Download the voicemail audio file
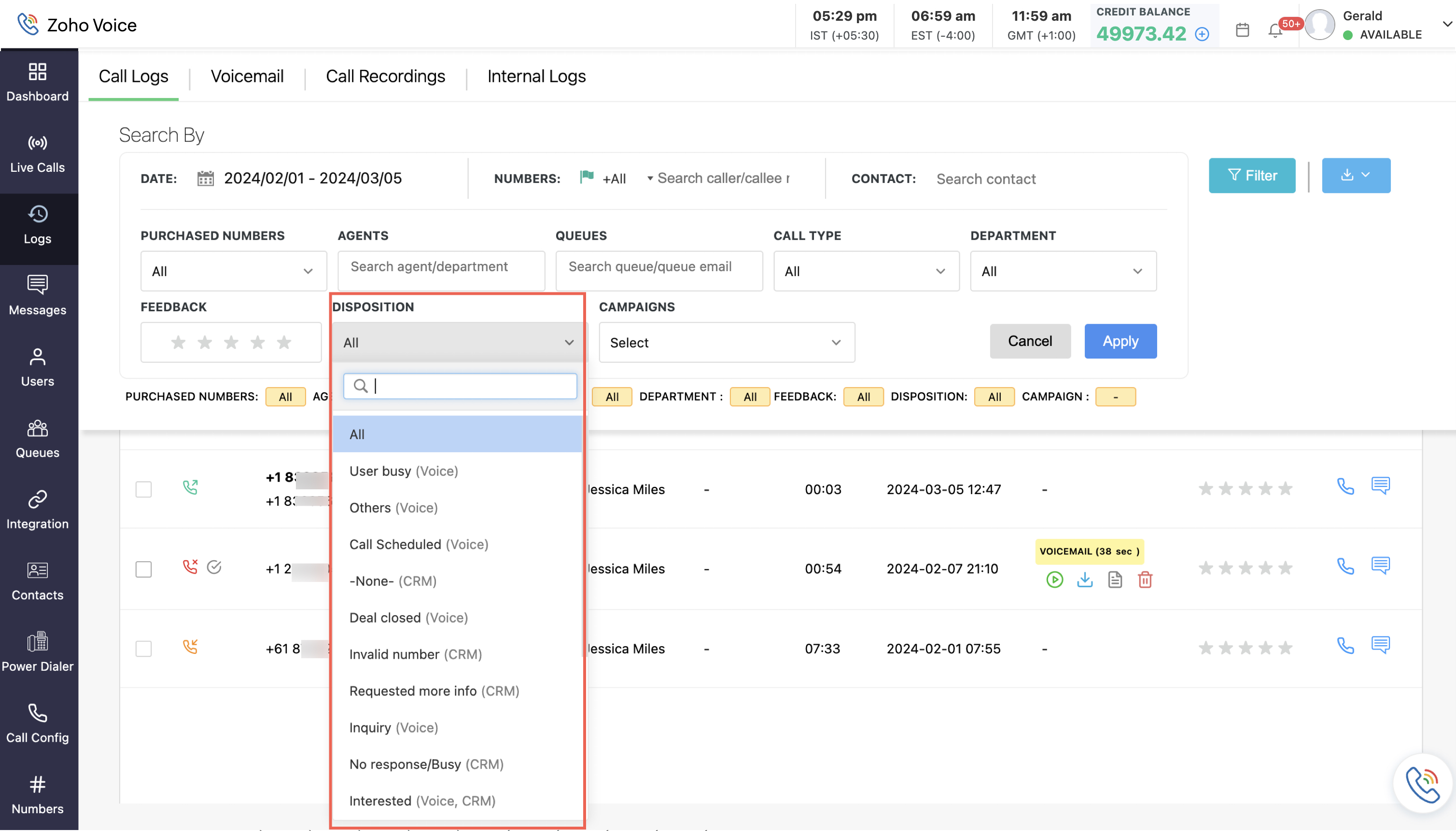The width and height of the screenshot is (1456, 831). click(1084, 580)
